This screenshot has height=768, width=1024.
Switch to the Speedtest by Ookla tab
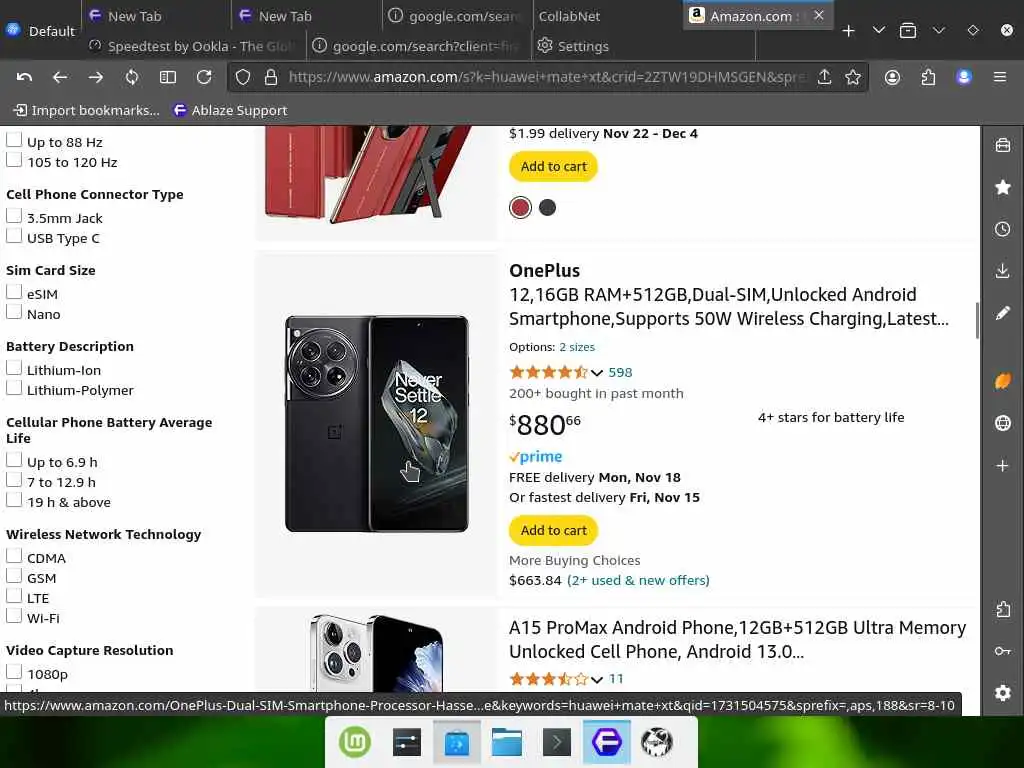[x=196, y=46]
